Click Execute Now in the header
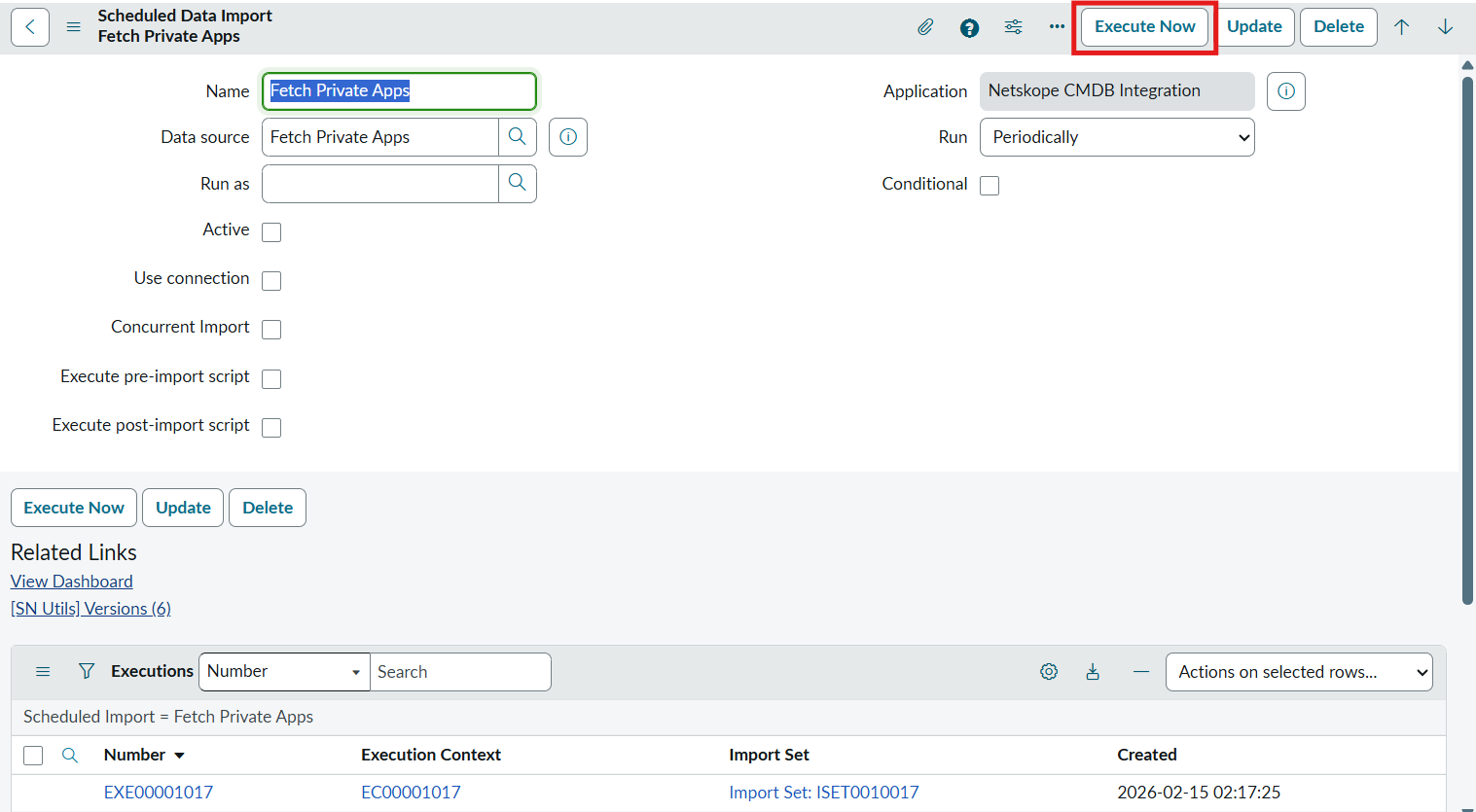The width and height of the screenshot is (1476, 812). [1145, 27]
